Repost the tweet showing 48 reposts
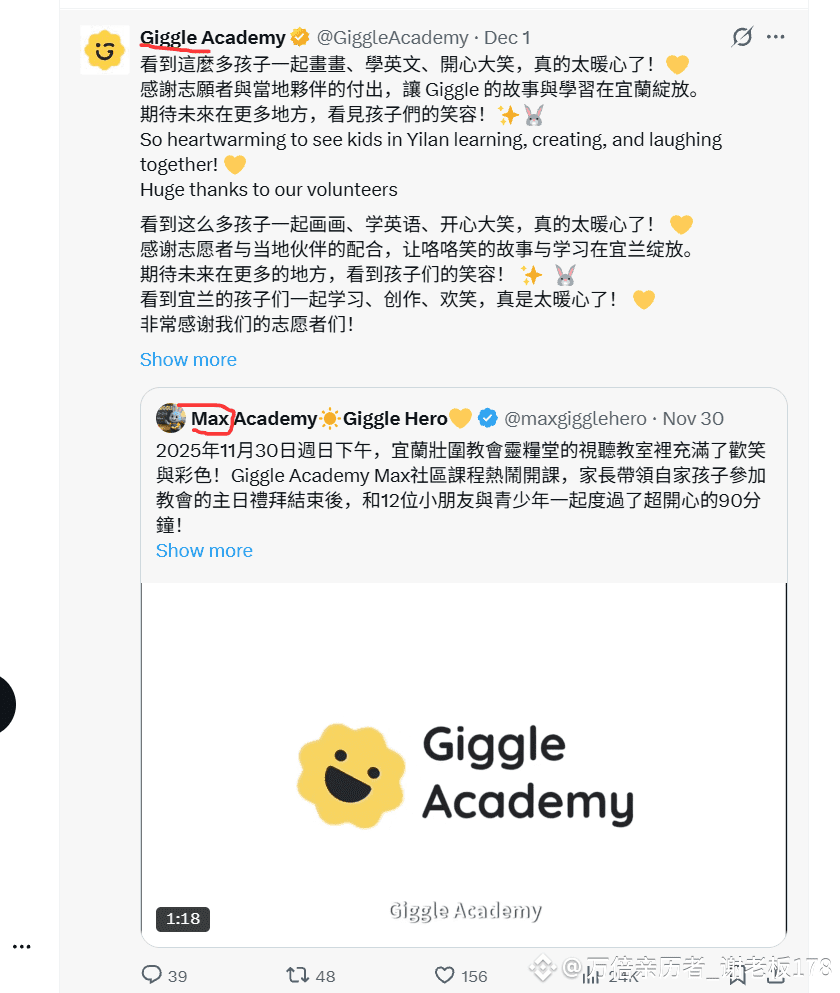Viewport: 840px width, 993px height. (310, 975)
